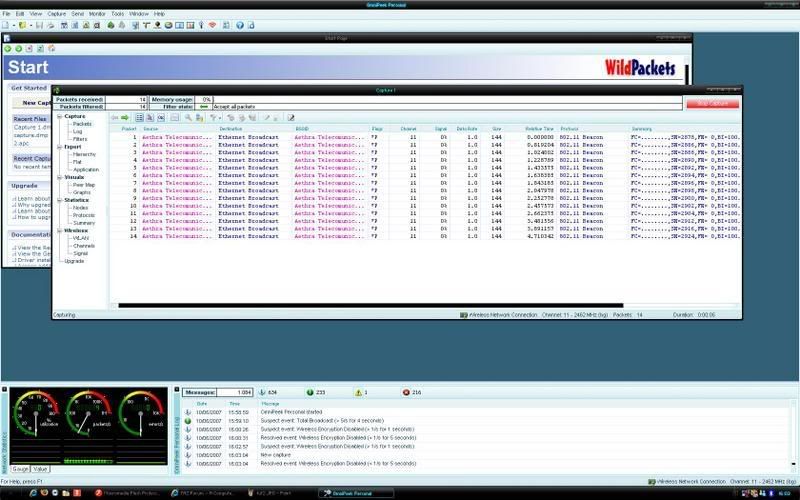The image size is (800, 500).
Task: Open the Capture menu
Action: [56, 14]
